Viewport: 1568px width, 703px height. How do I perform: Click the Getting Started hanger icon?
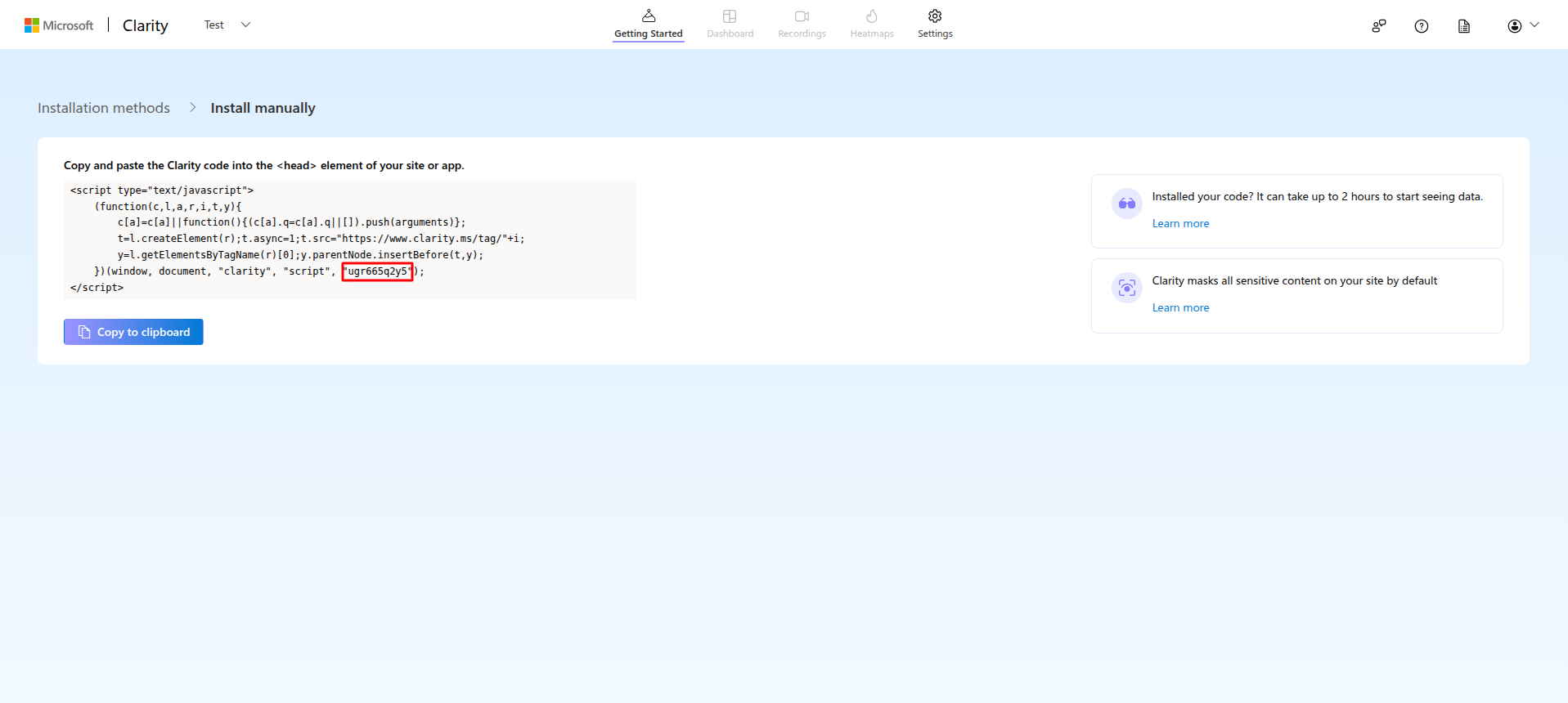649,16
